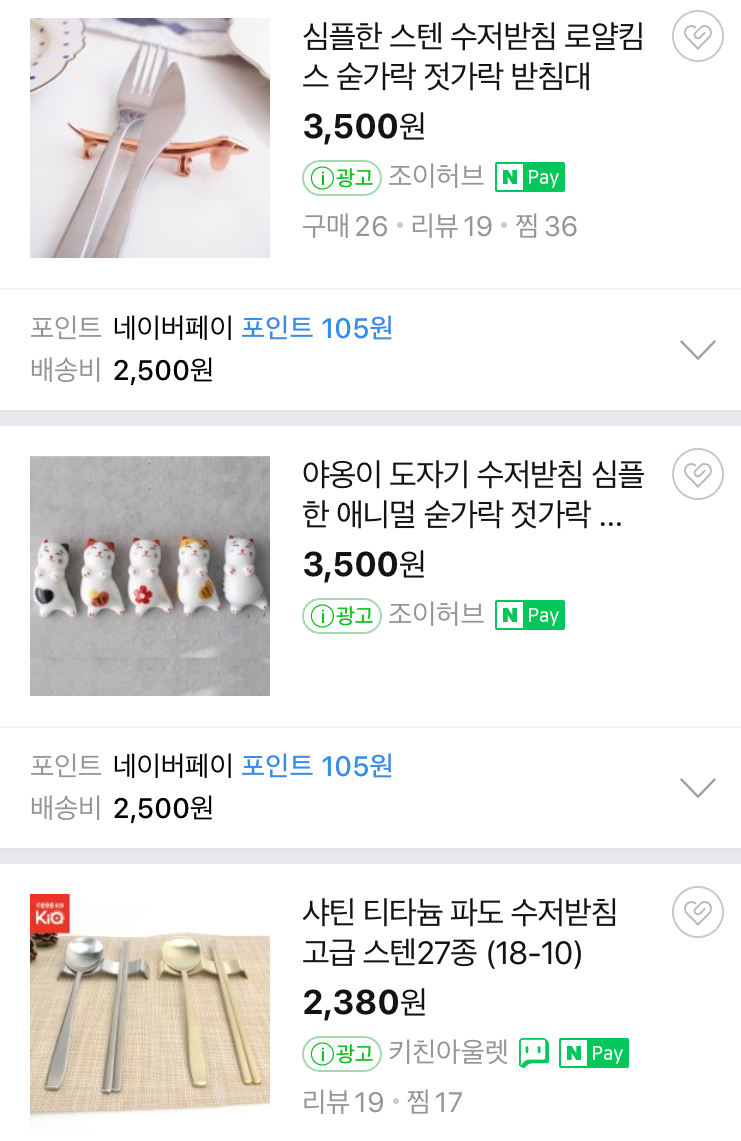Expand first product's 포인트 and 배송비 details
This screenshot has width=741, height=1141.
point(697,349)
